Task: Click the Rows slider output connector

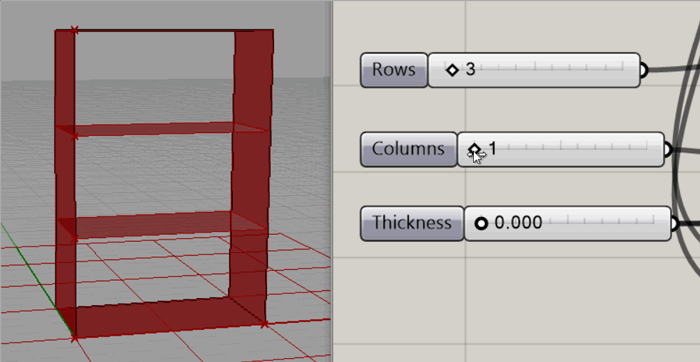Action: coord(643,70)
